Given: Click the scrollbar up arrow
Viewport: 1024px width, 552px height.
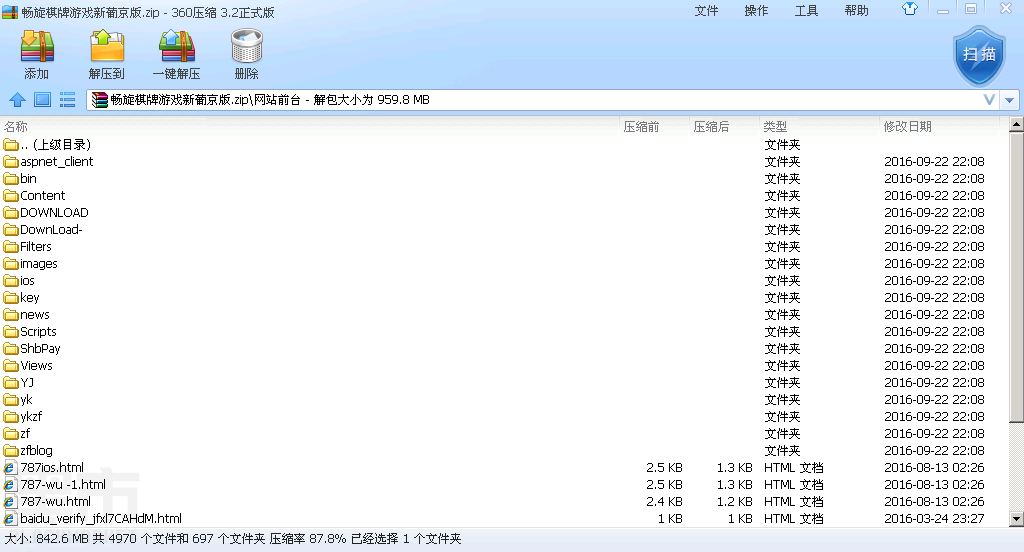Looking at the screenshot, I should [1016, 124].
